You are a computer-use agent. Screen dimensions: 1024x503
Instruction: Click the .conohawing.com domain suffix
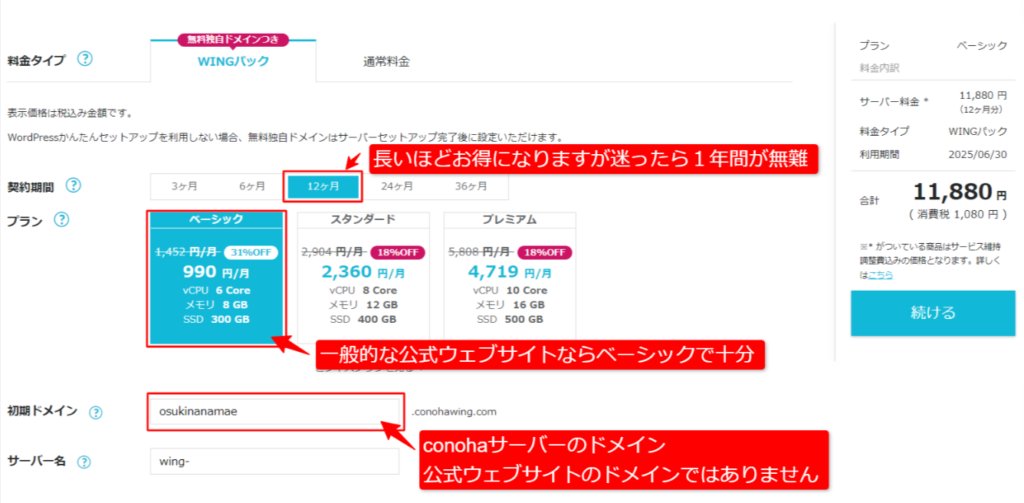[x=455, y=412]
